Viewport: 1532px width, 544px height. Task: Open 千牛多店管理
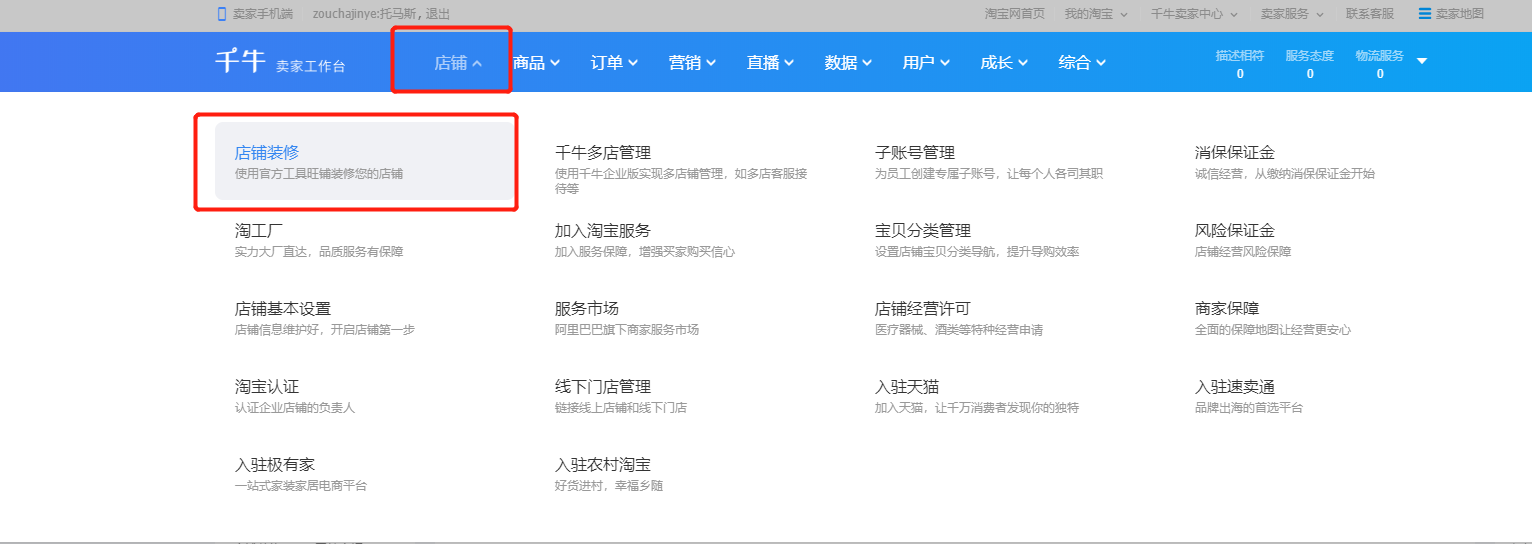[x=603, y=152]
